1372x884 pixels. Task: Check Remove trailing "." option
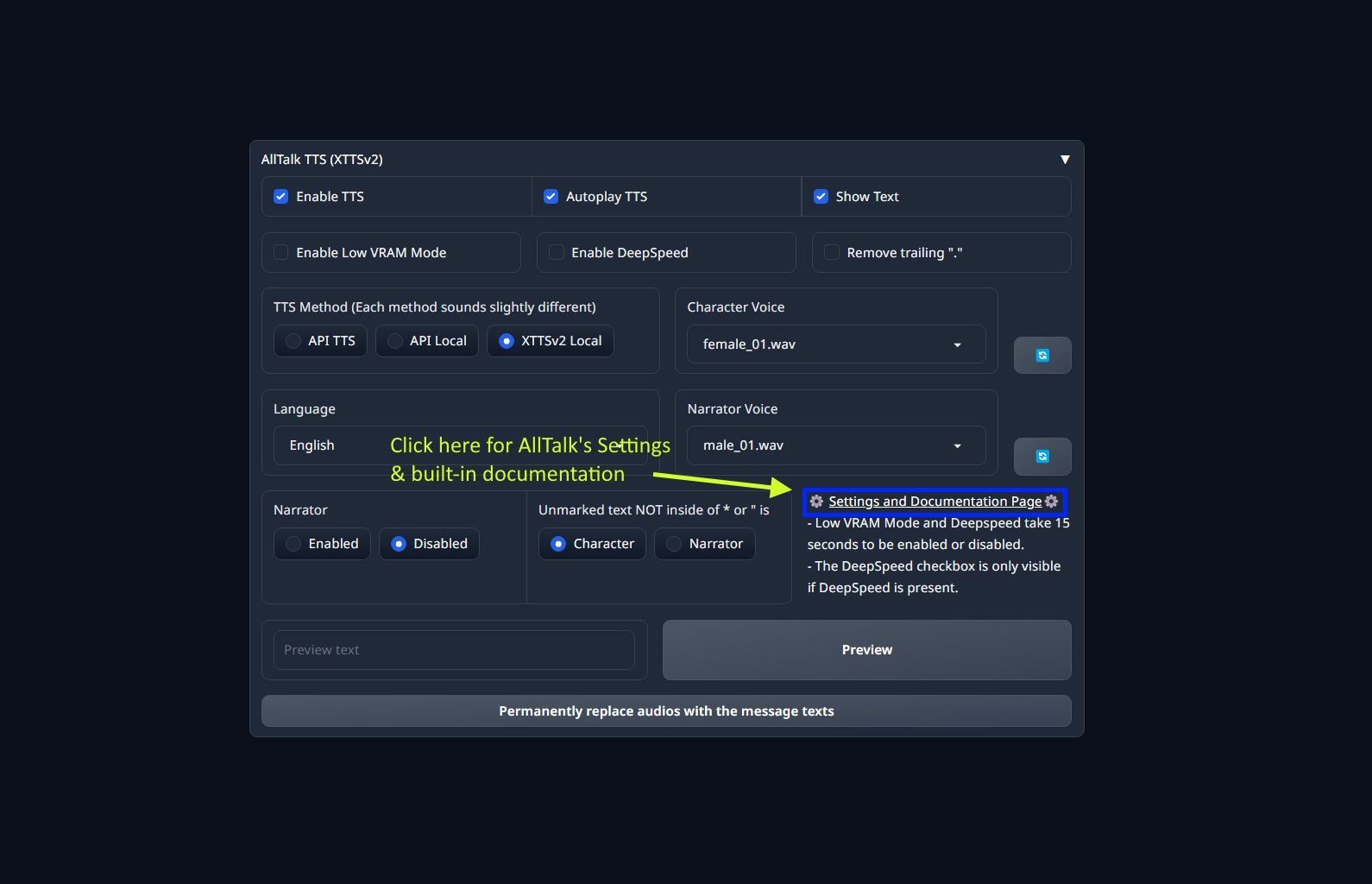click(x=832, y=252)
